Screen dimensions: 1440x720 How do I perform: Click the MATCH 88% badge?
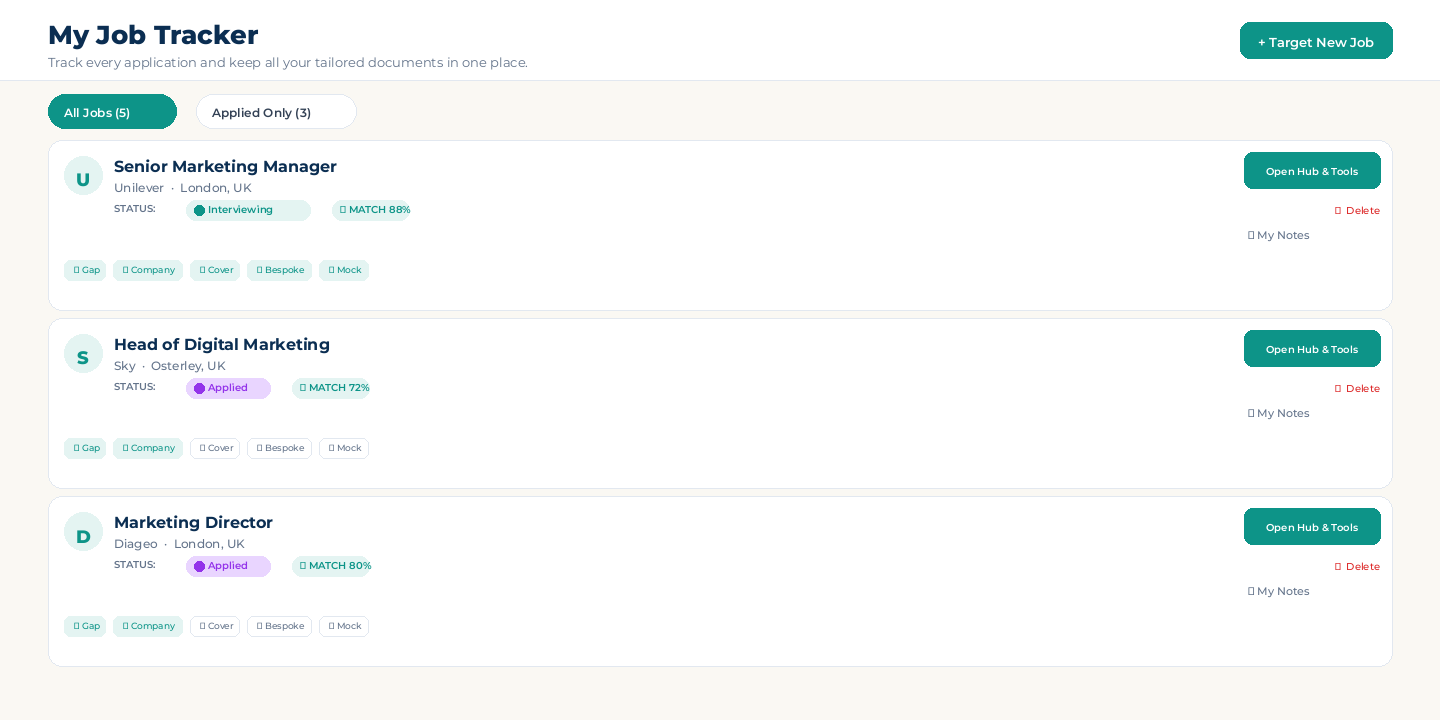(372, 210)
